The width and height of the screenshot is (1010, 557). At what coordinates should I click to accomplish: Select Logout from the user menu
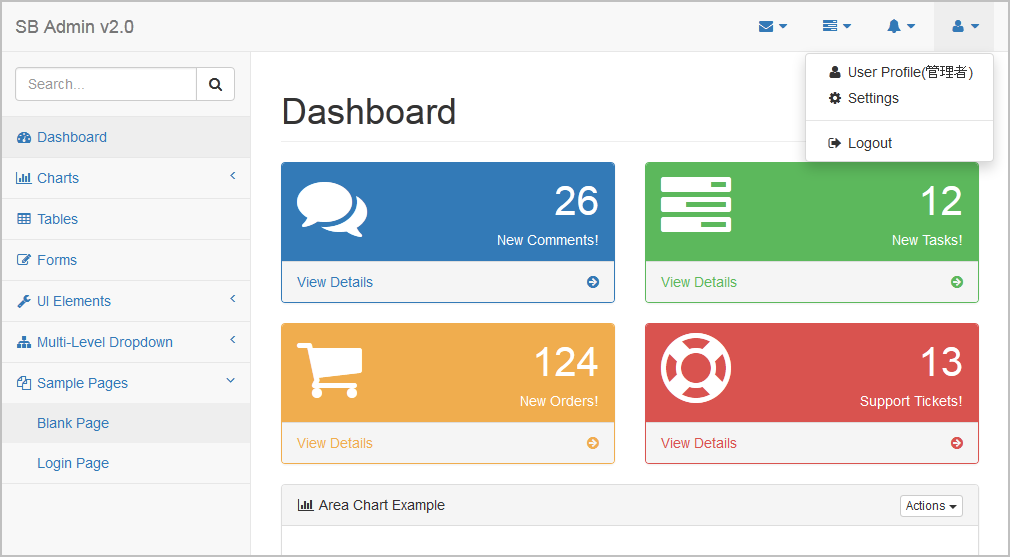pos(900,143)
